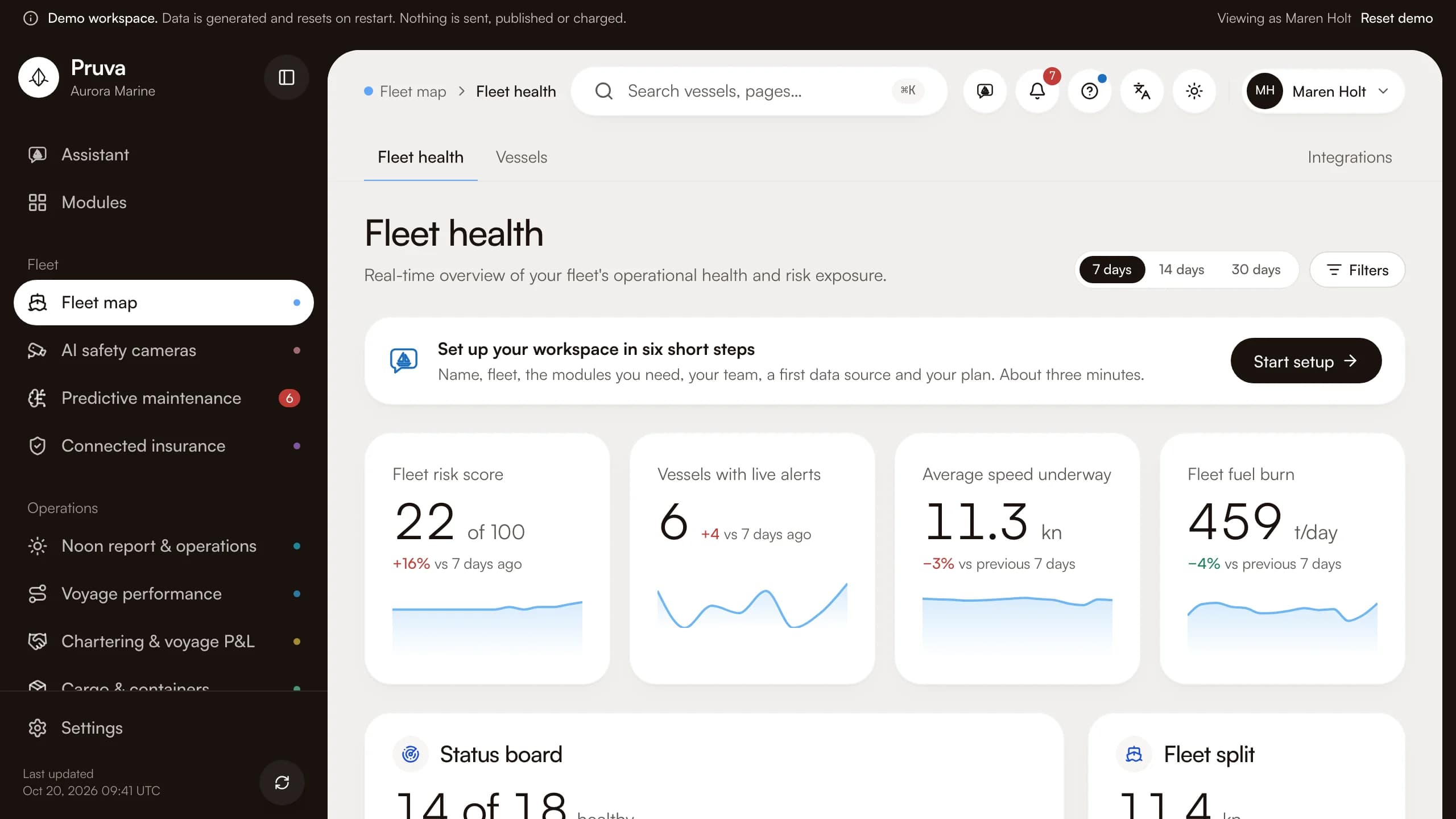Open Predictive maintenance with 6 alerts
Screen dimensions: 1456x819
[x=164, y=398]
